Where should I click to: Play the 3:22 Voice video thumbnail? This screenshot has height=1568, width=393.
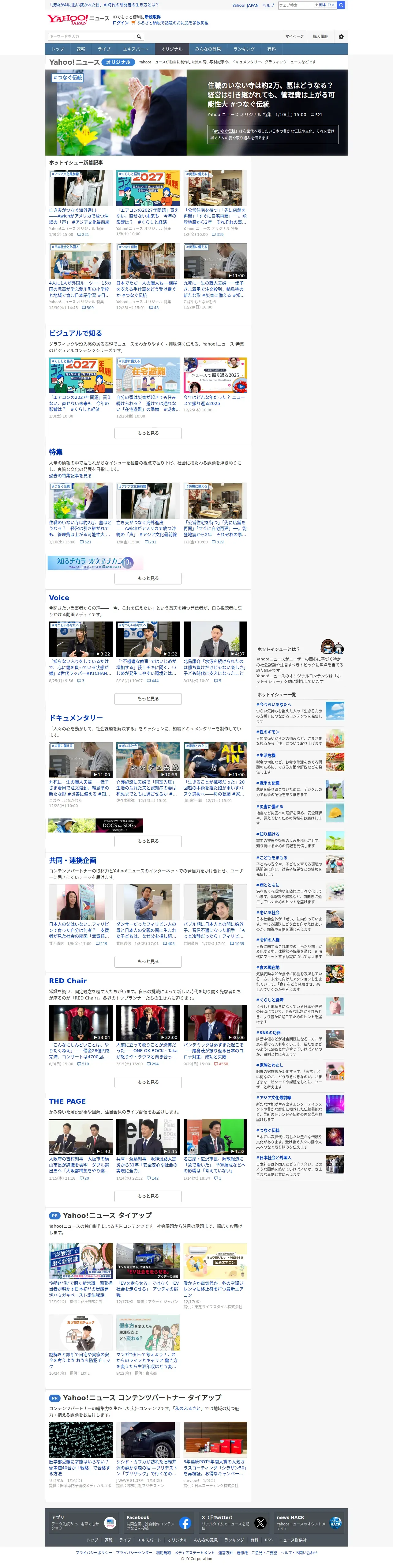click(81, 639)
